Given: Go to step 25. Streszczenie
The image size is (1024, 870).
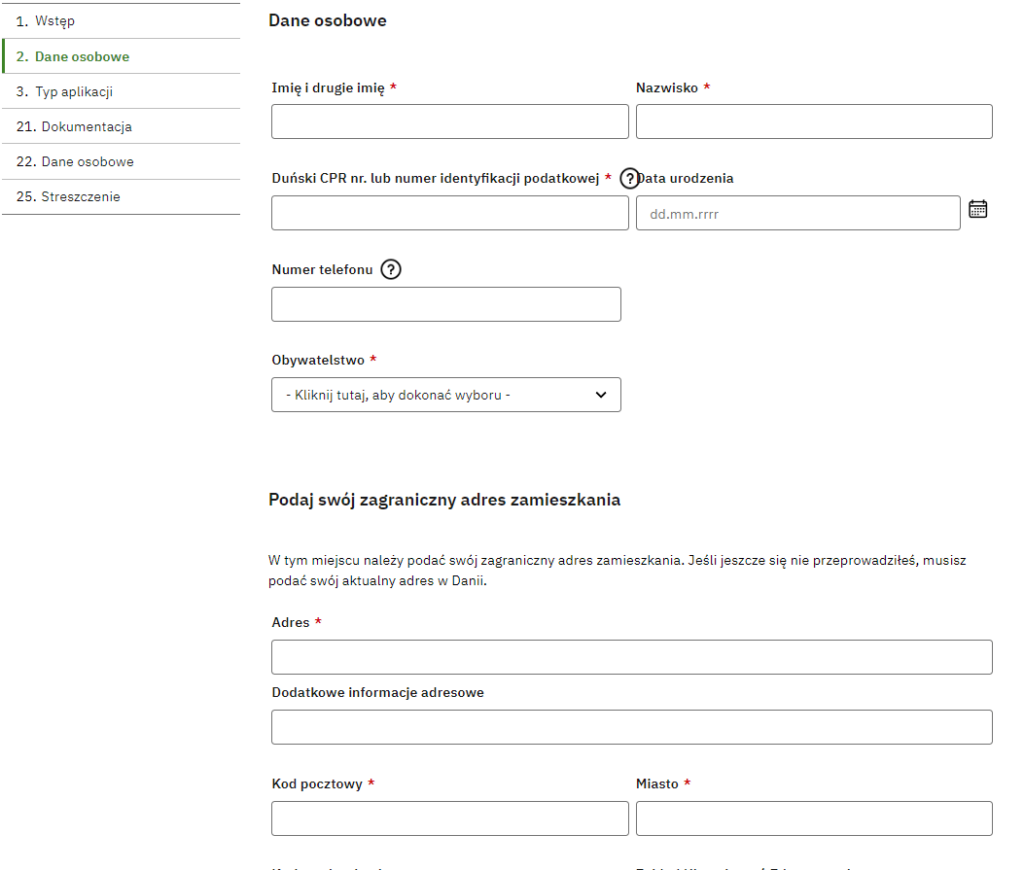Looking at the screenshot, I should 121,197.
